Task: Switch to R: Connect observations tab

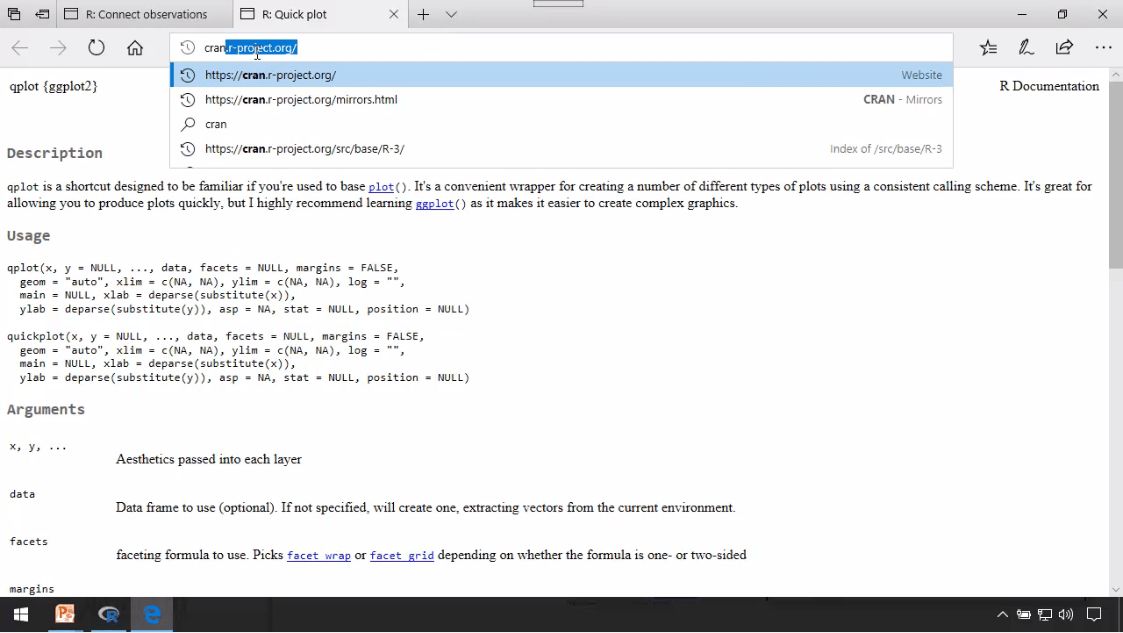Action: pyautogui.click(x=145, y=14)
